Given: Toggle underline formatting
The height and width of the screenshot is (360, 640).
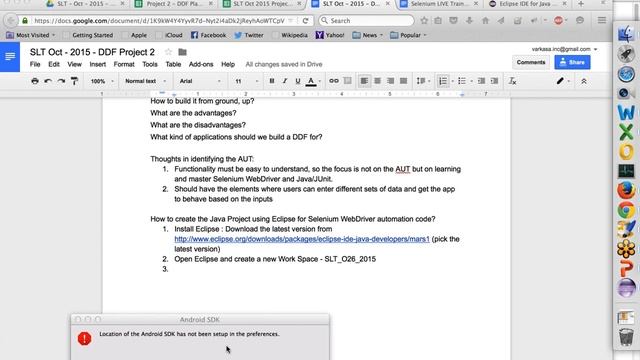Looking at the screenshot, I should point(298,81).
